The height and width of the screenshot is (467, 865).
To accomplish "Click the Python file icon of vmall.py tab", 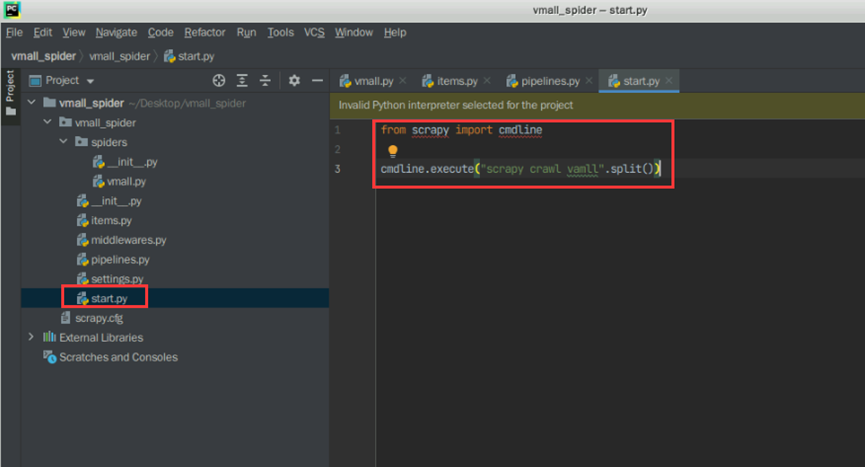I will point(345,81).
